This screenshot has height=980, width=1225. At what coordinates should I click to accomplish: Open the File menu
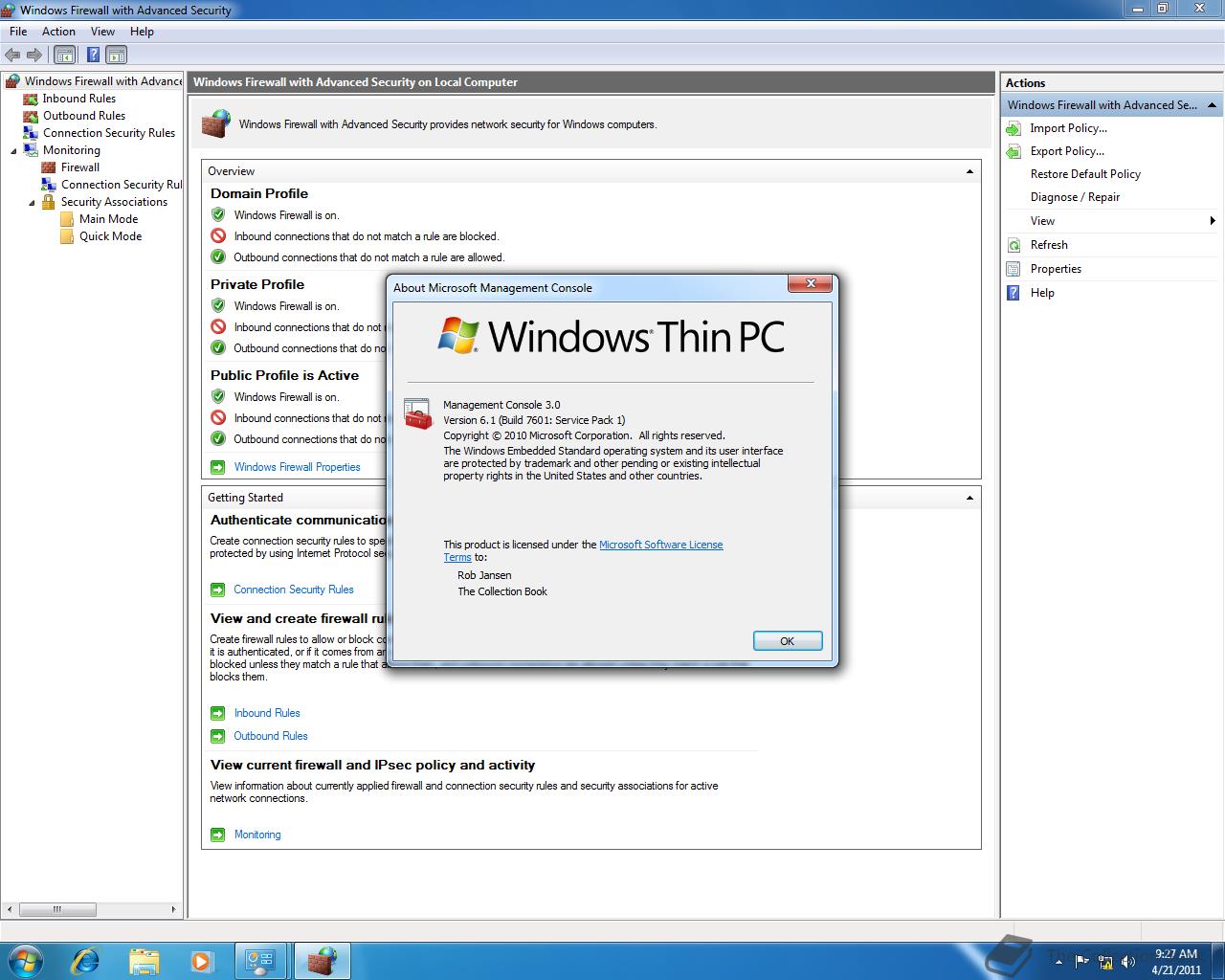[x=18, y=32]
